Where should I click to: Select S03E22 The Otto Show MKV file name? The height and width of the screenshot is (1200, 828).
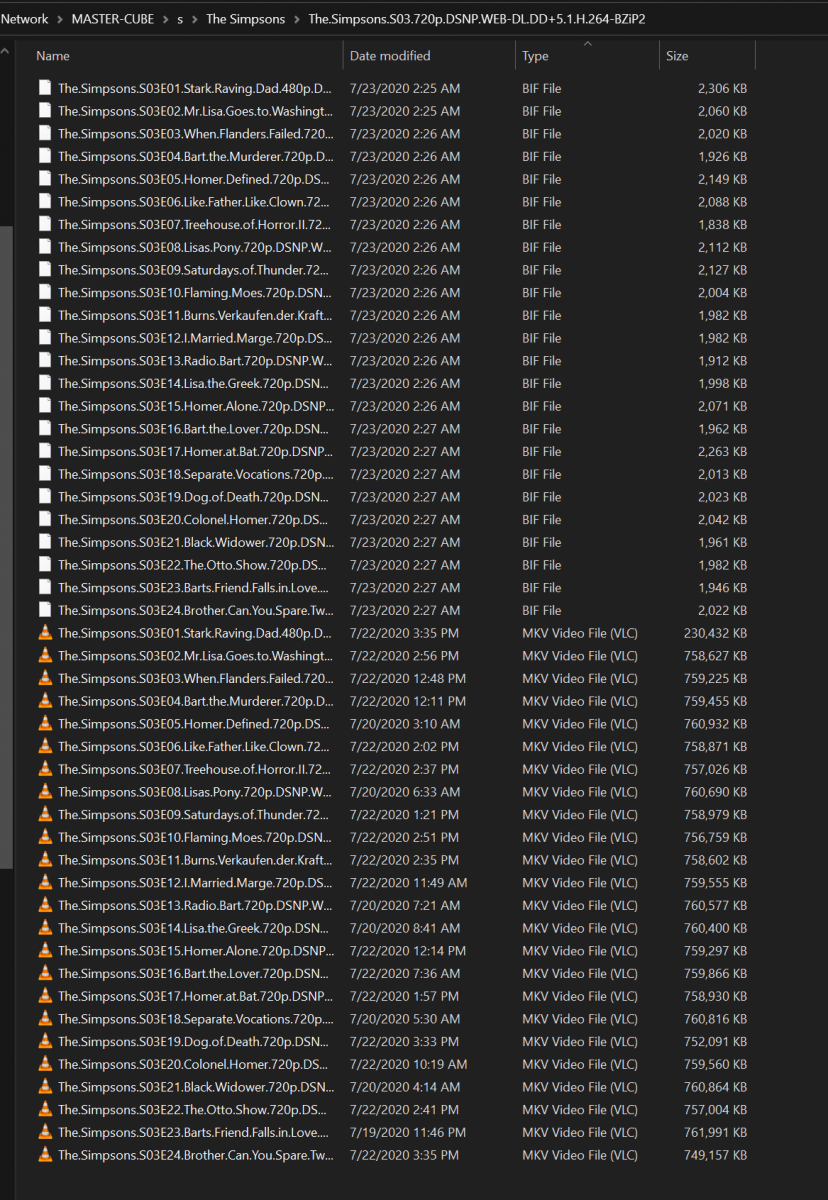(195, 1109)
